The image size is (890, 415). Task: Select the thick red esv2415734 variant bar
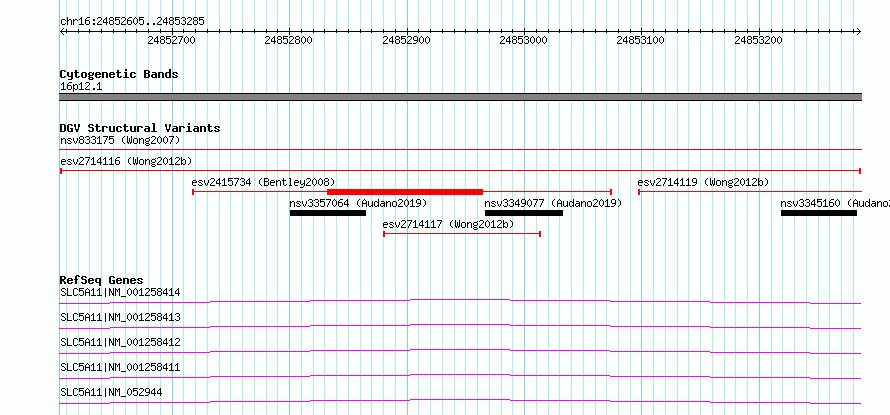405,192
